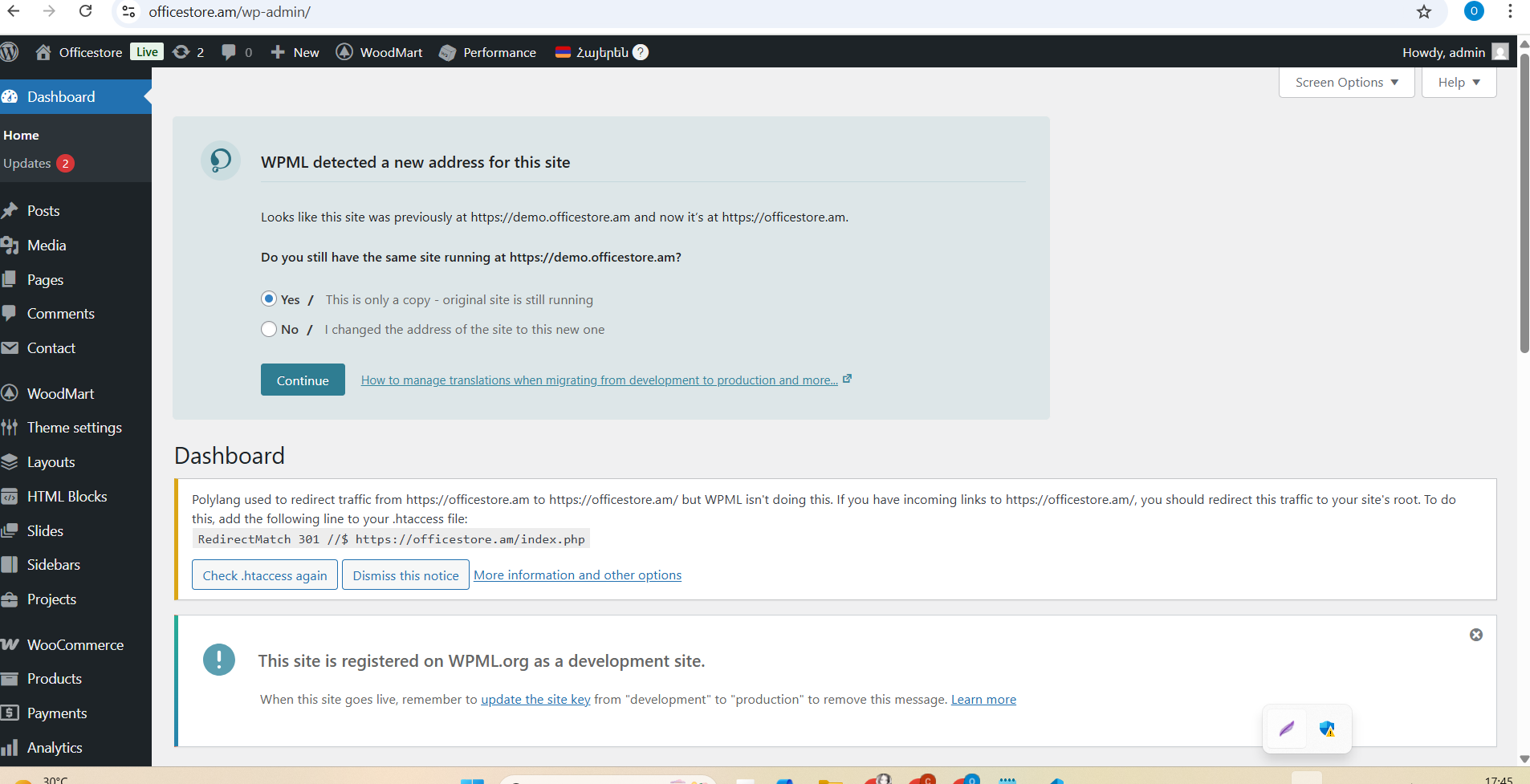Click the Theme settings sliders icon
The width and height of the screenshot is (1530, 784).
point(10,427)
